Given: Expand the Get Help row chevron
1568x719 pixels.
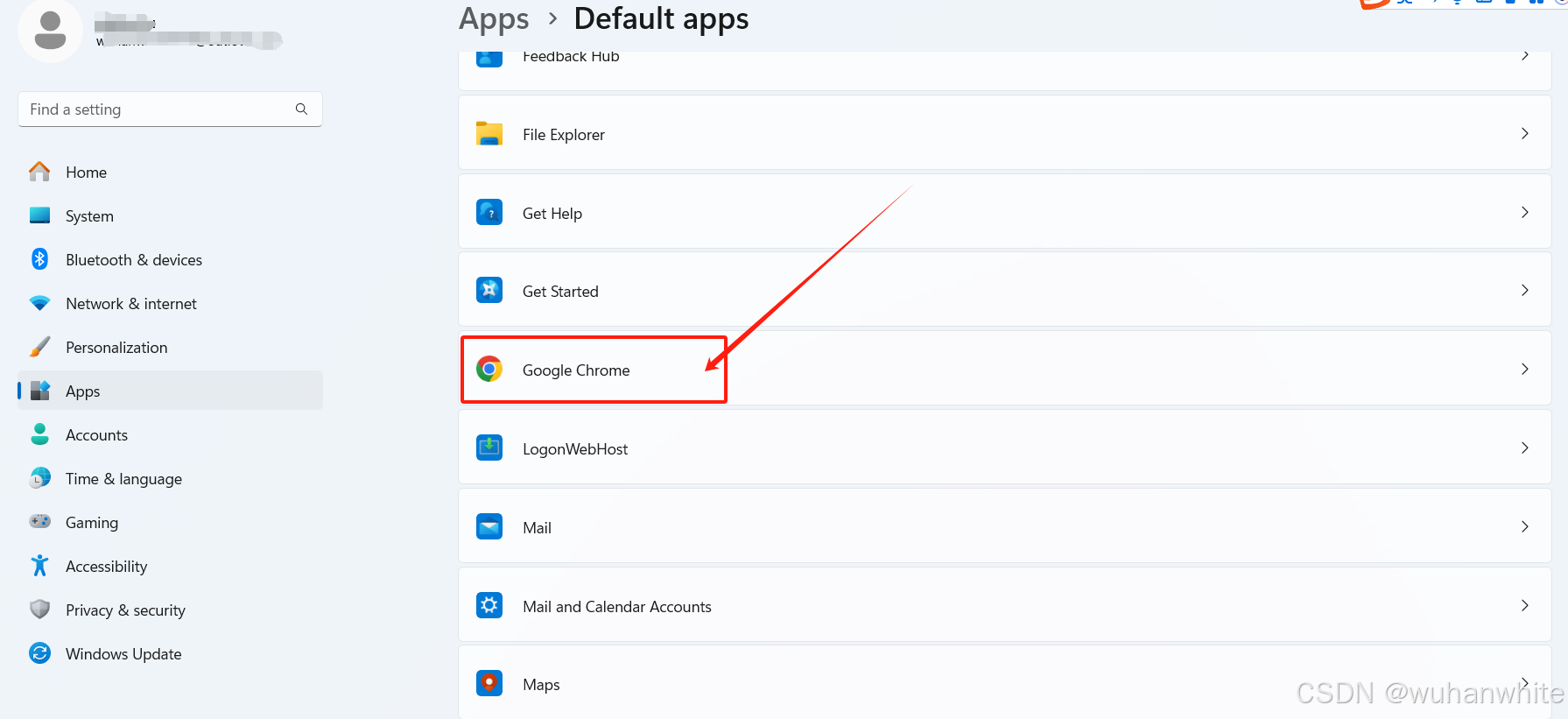Looking at the screenshot, I should point(1525,212).
